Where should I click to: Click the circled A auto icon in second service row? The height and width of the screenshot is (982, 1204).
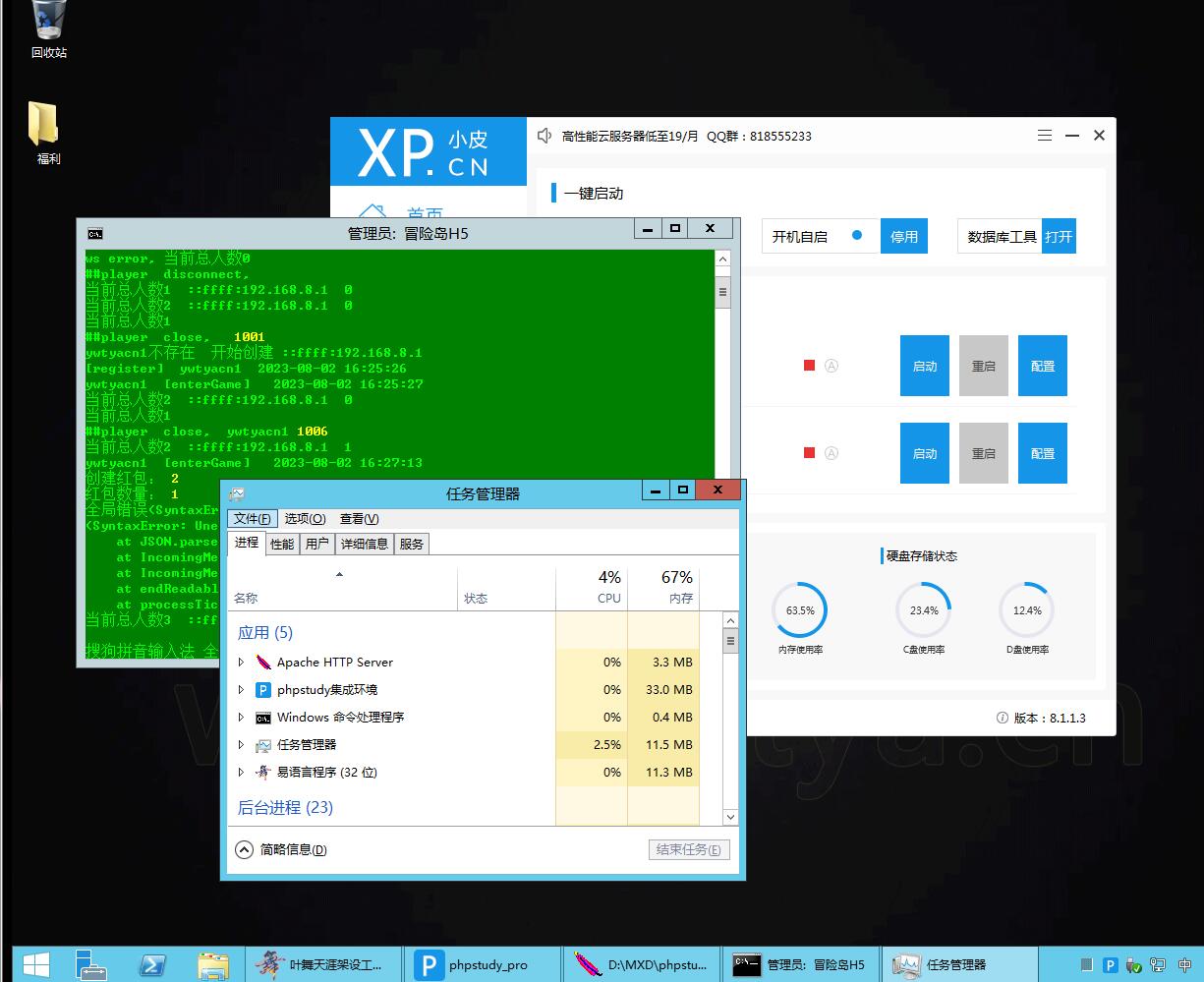click(x=831, y=453)
